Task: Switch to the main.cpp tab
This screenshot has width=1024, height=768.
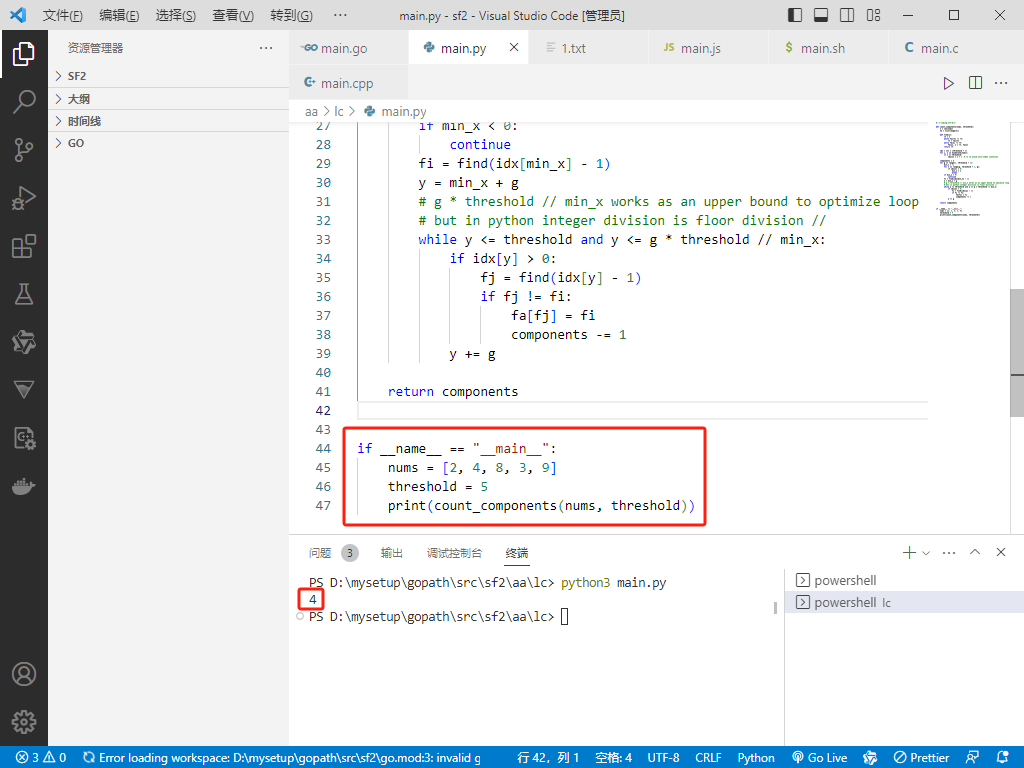Action: point(349,83)
